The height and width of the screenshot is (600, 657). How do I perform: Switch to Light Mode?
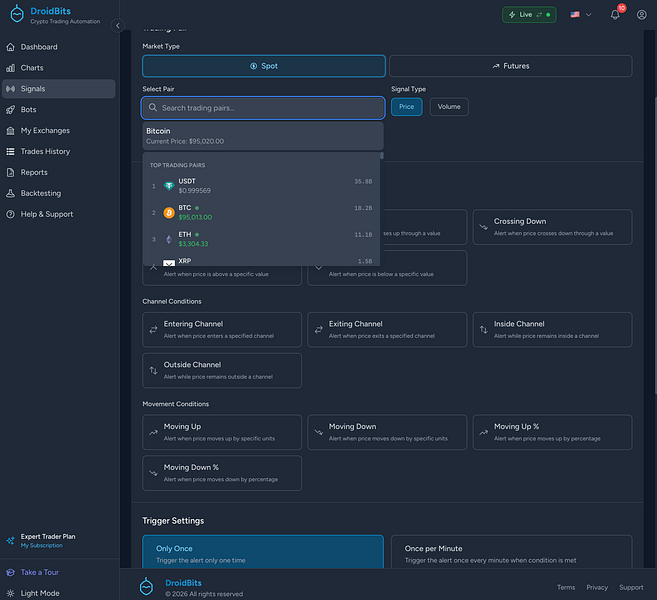(39, 593)
